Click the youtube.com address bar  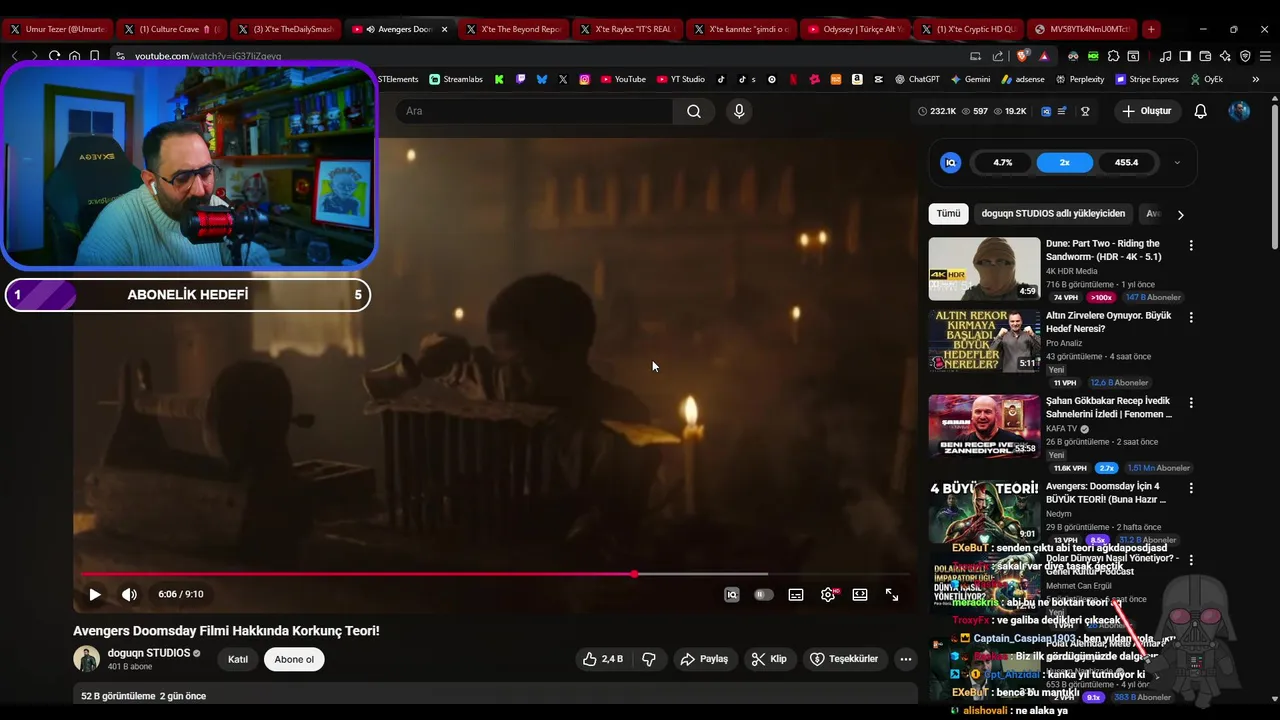(x=540, y=56)
